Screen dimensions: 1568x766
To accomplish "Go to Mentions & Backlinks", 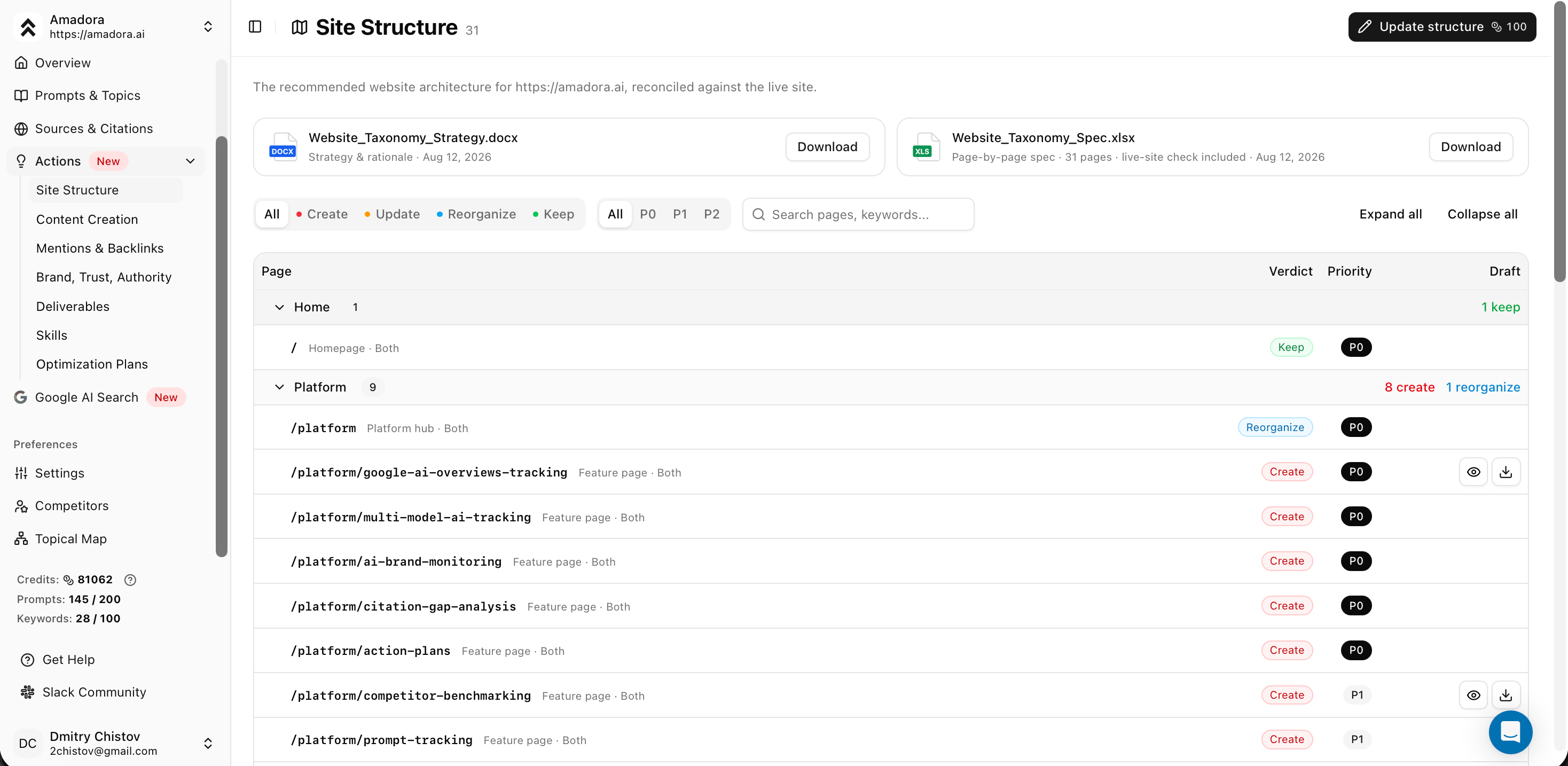I will tap(100, 248).
